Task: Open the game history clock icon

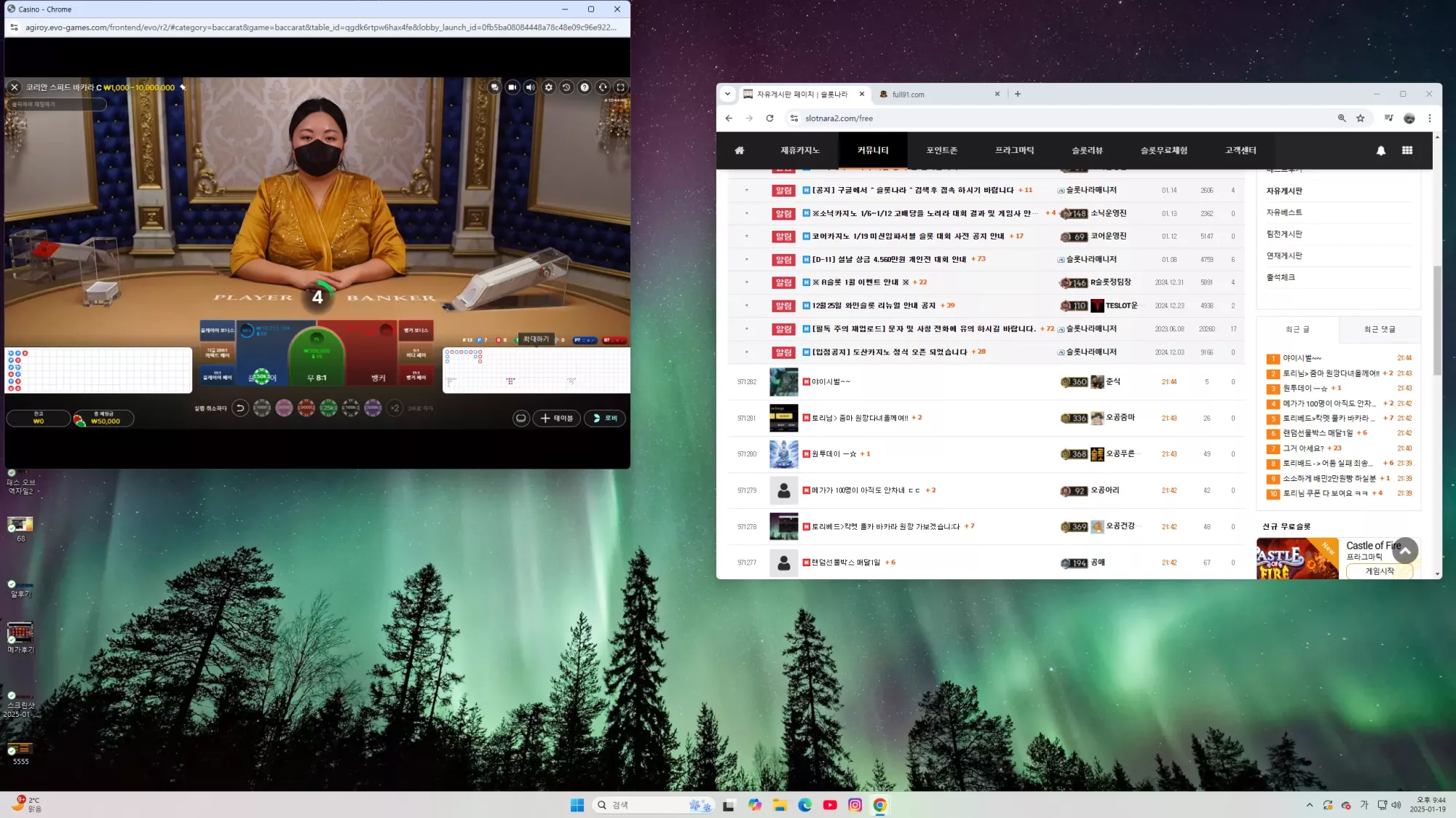Action: point(566,87)
